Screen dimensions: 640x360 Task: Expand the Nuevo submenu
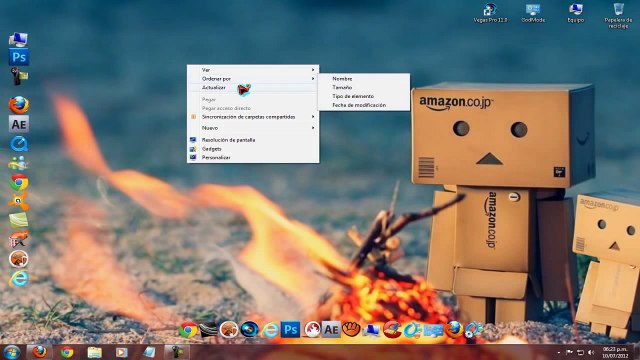click(x=253, y=128)
